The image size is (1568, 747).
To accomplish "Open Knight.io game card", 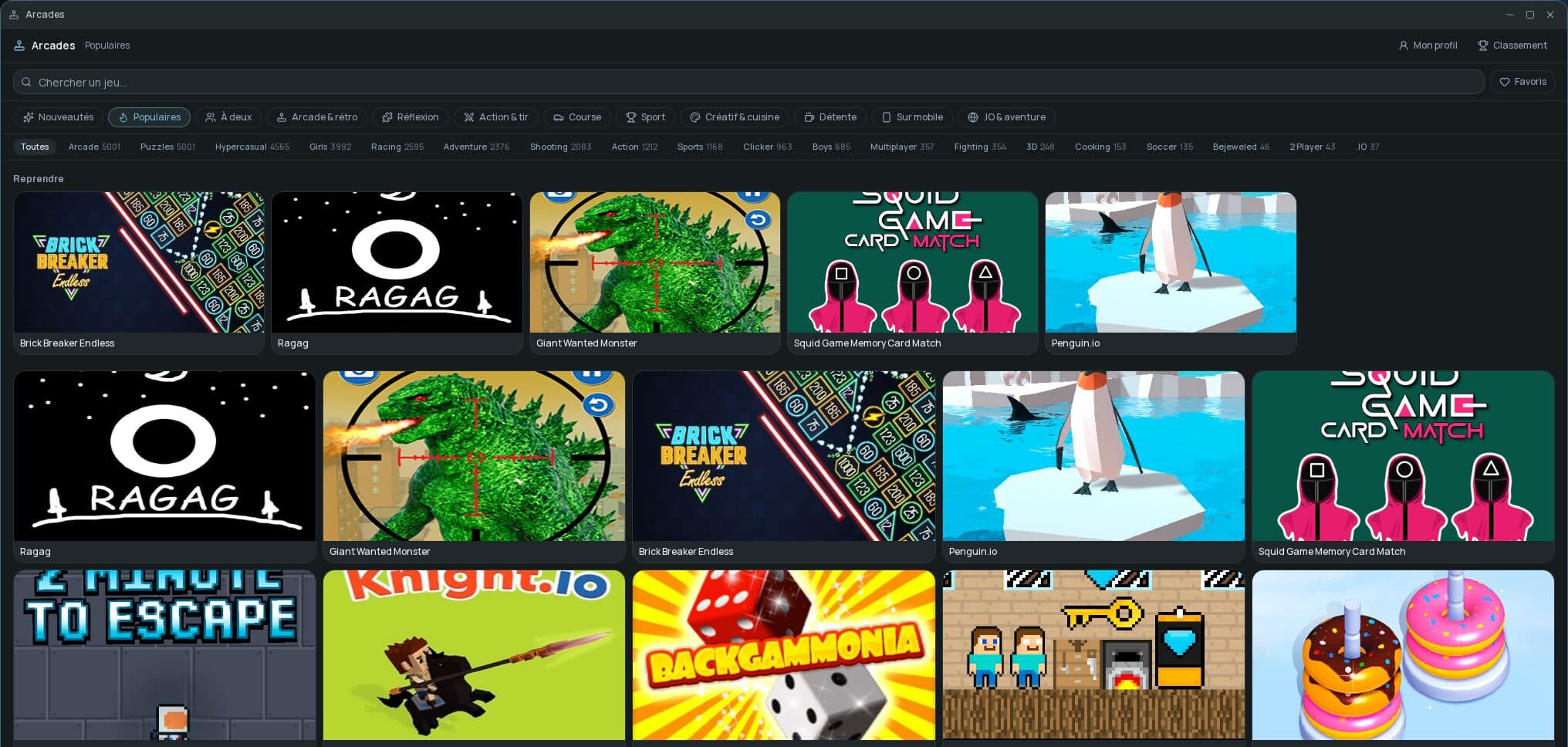I will pos(474,657).
